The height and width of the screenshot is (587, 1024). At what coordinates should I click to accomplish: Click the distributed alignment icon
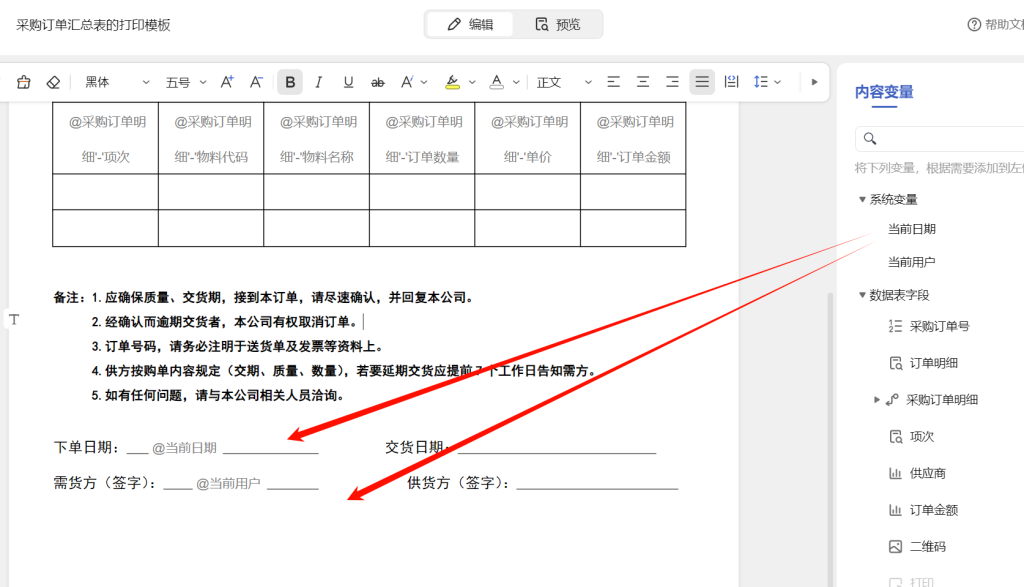pyautogui.click(x=731, y=82)
